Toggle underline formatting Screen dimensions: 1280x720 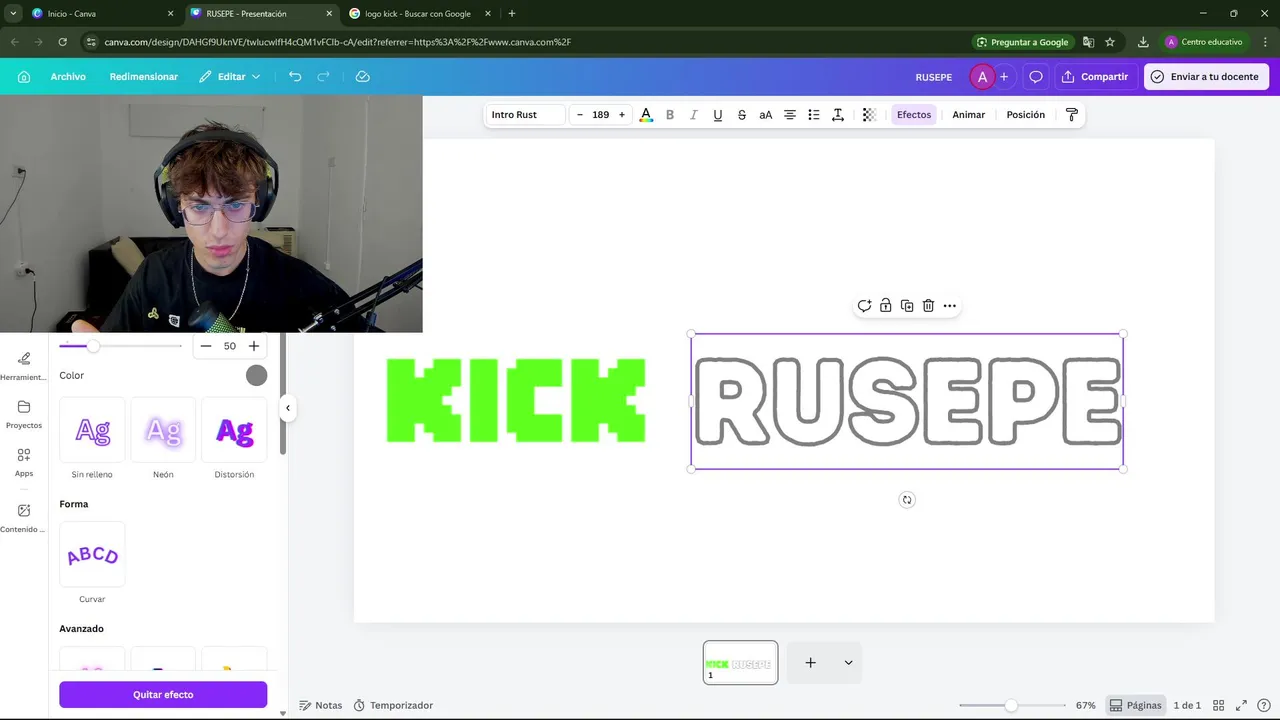718,115
